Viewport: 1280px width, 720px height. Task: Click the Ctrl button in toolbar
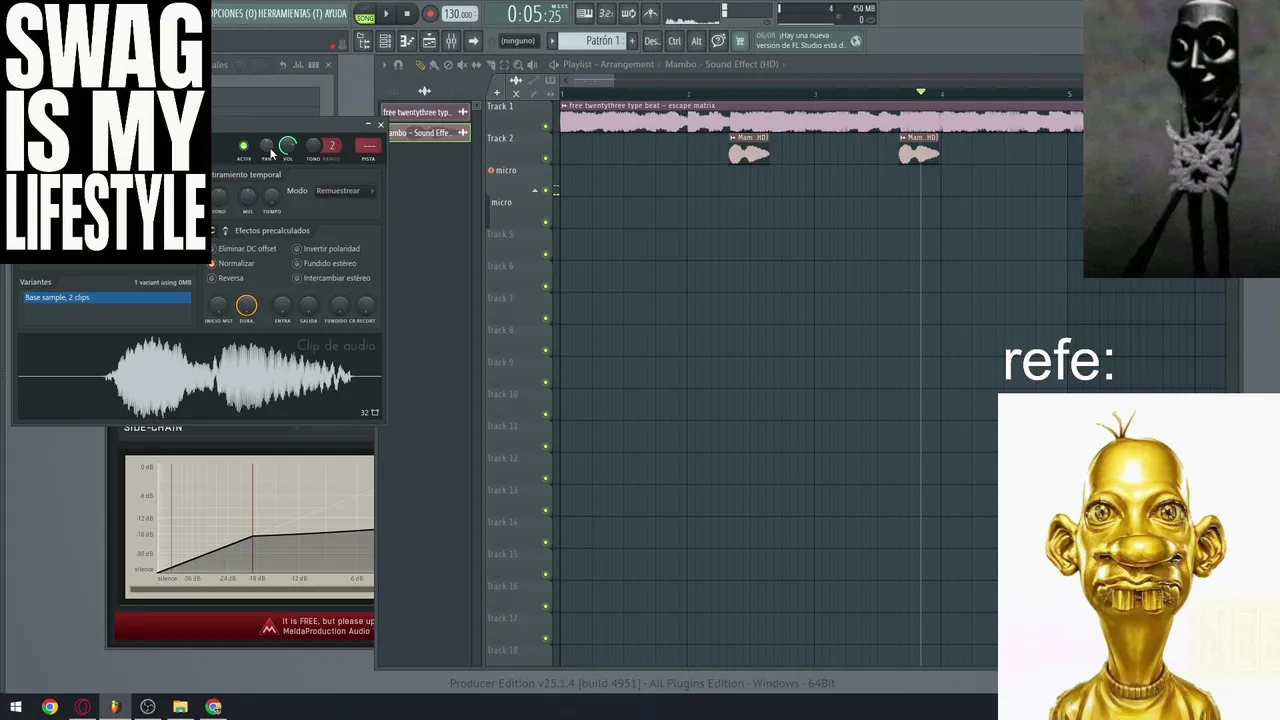pyautogui.click(x=675, y=41)
